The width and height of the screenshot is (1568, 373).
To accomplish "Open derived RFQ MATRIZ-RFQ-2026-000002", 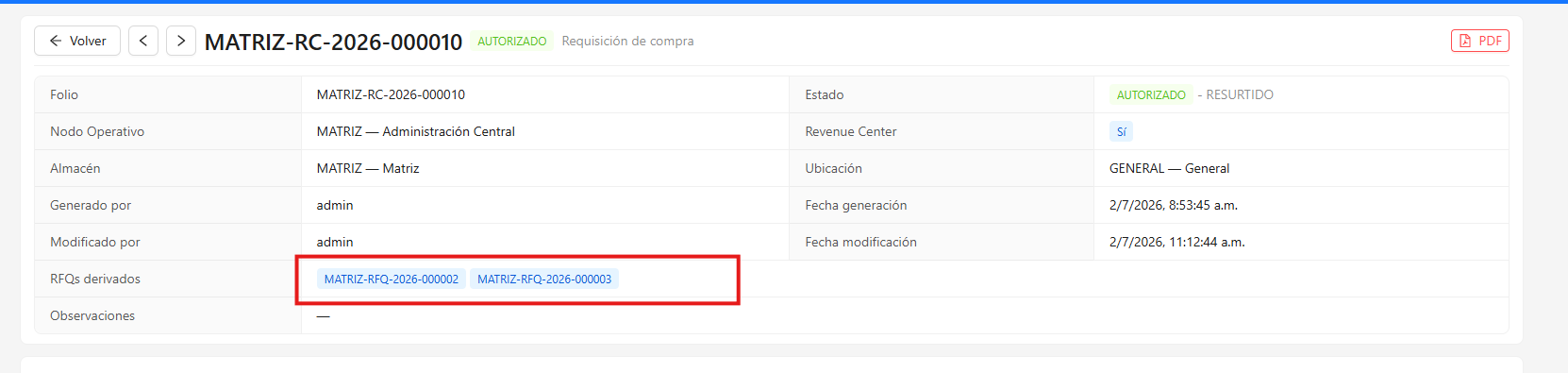I will point(392,279).
